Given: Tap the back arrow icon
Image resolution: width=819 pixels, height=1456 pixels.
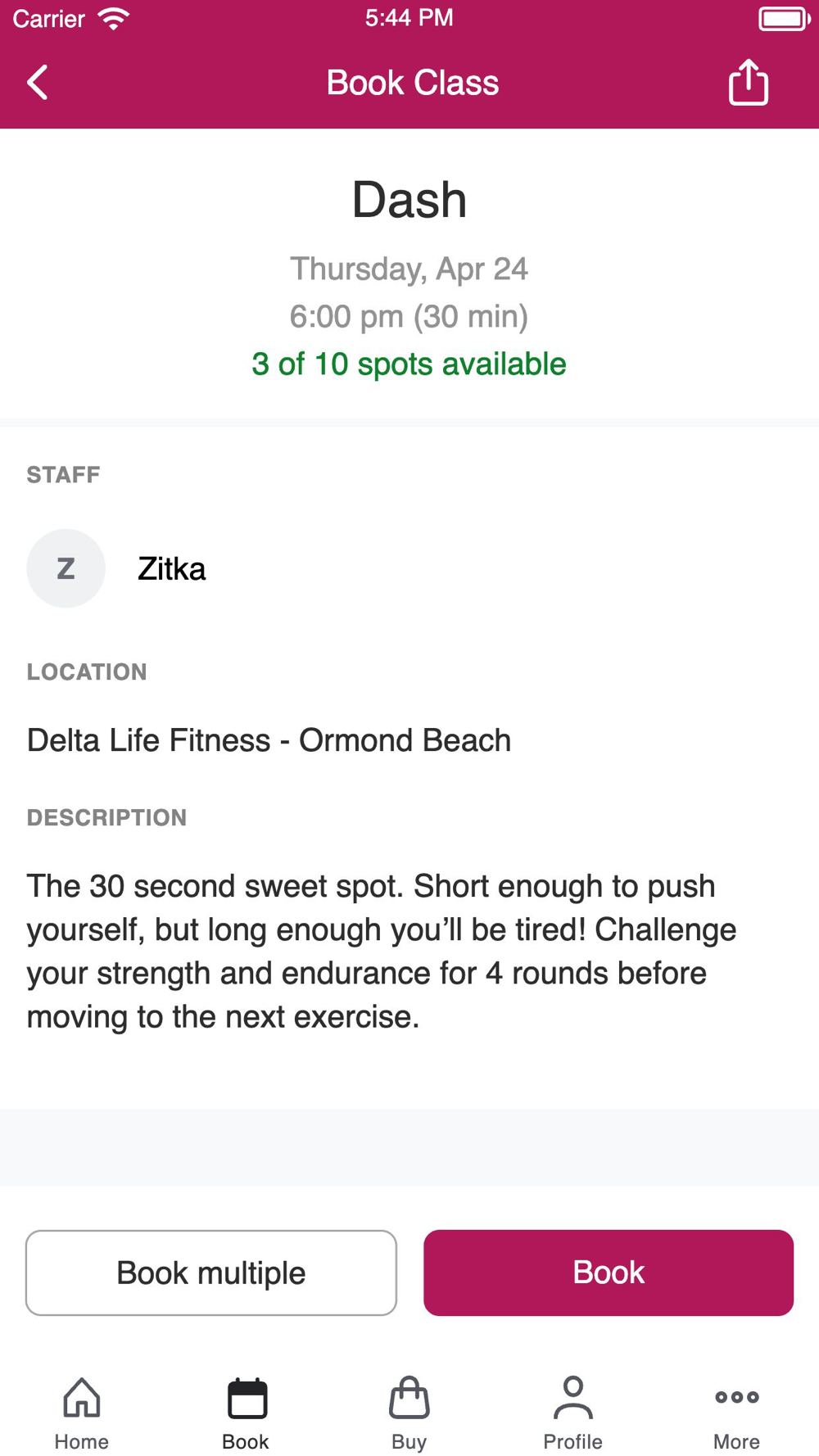Looking at the screenshot, I should coord(38,83).
